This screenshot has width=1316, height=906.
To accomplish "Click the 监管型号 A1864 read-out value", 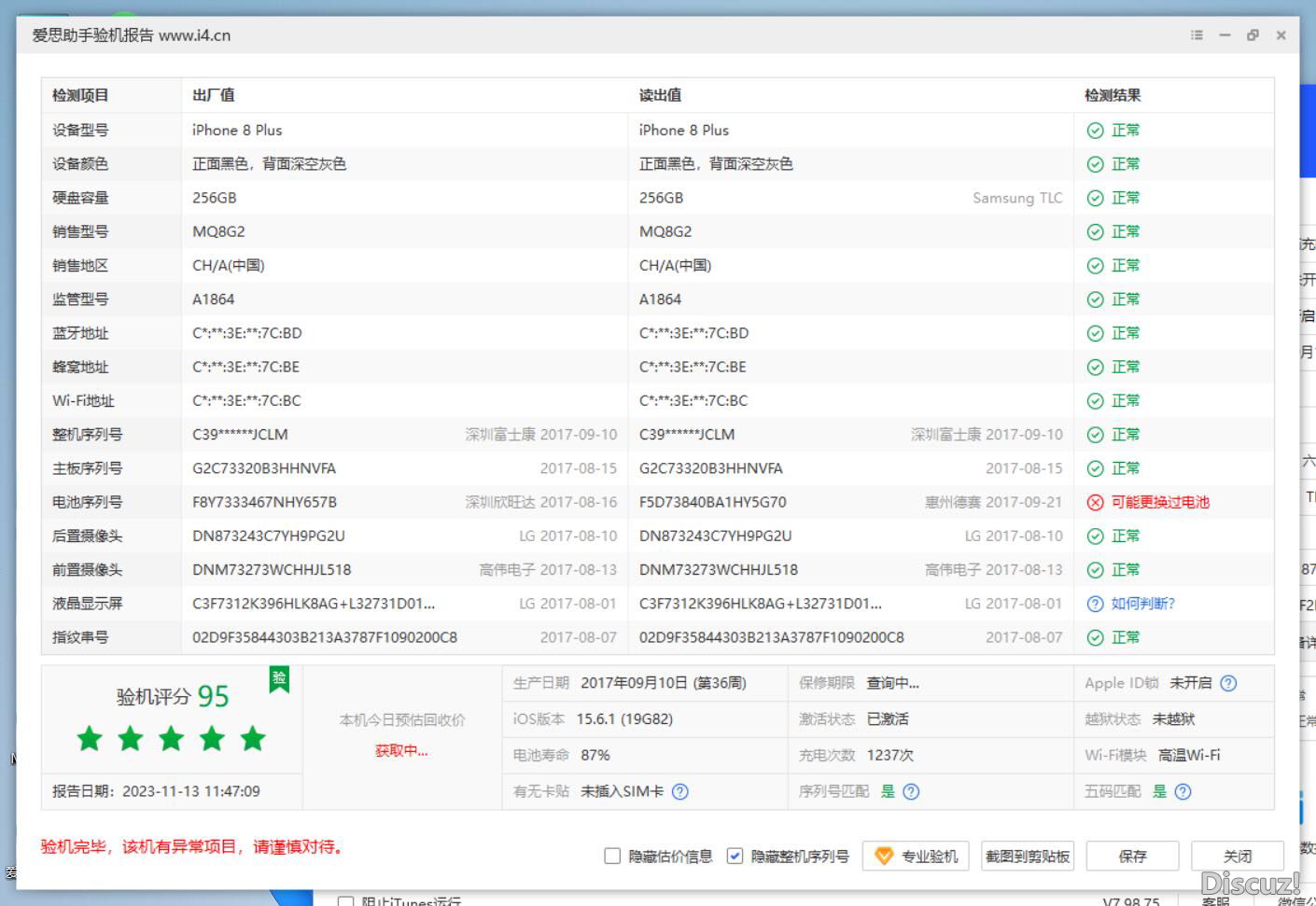I will click(660, 300).
